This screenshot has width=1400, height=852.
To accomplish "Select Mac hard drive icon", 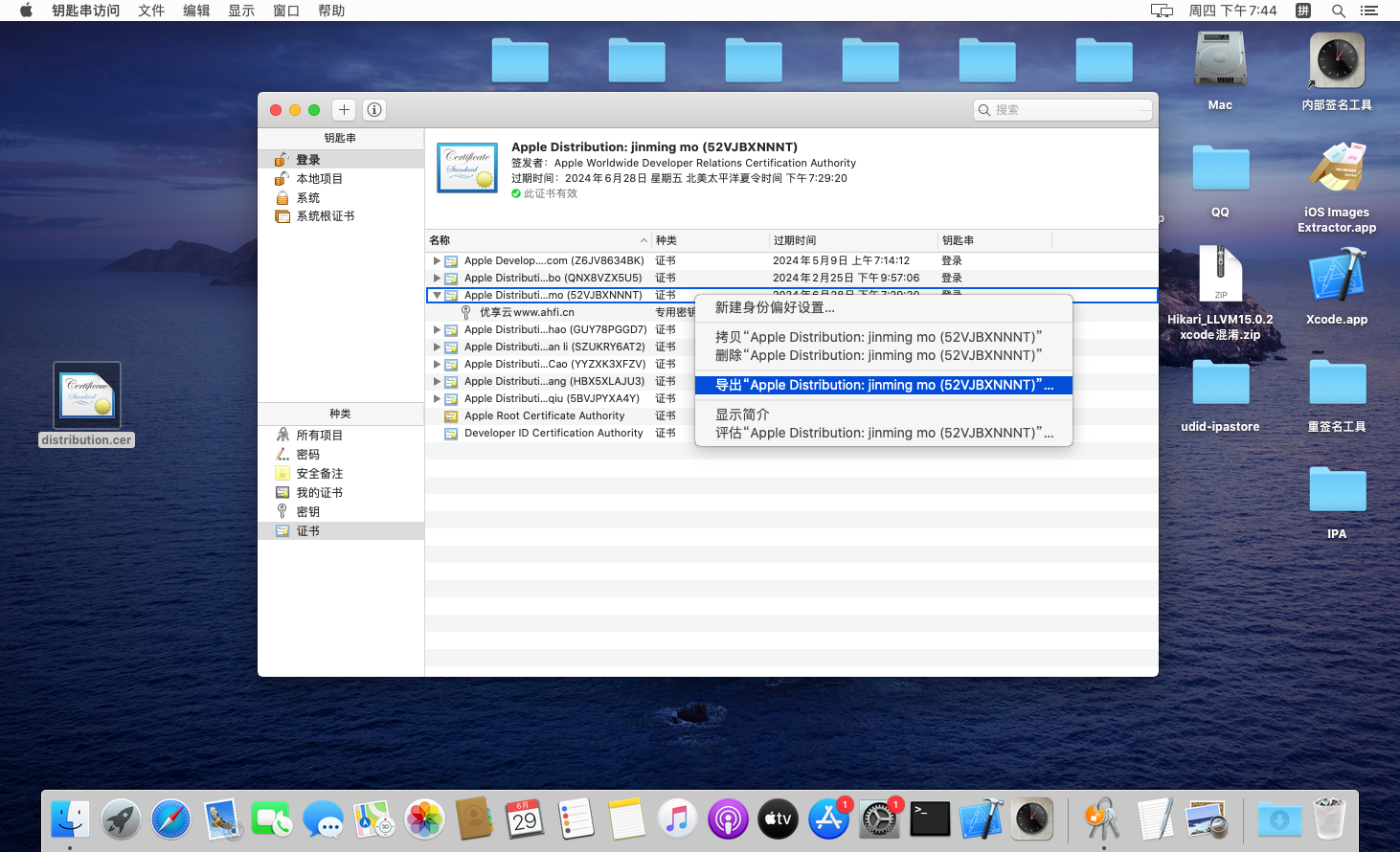I will 1220,72.
